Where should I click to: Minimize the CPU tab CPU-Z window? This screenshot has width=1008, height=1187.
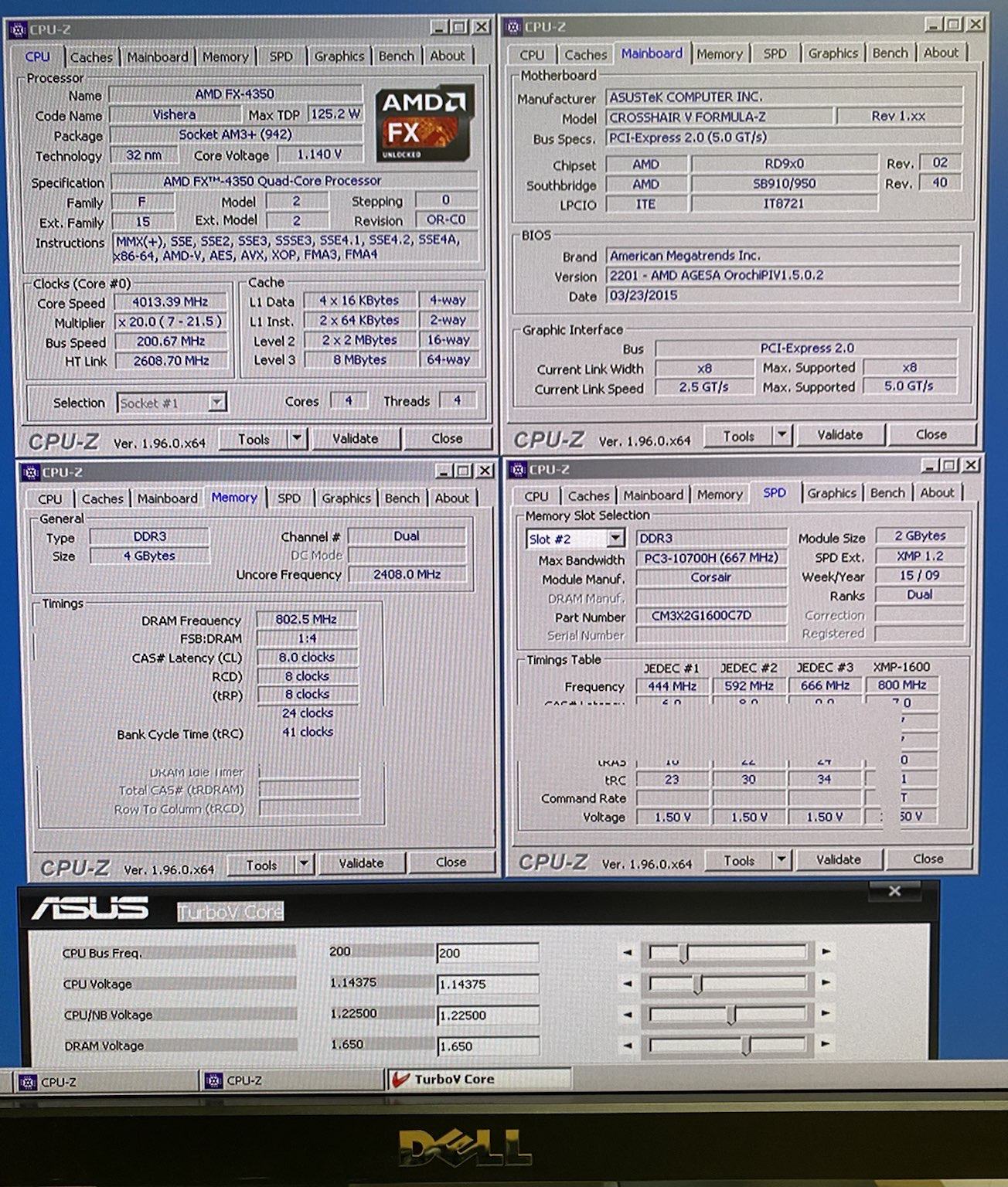coord(440,27)
